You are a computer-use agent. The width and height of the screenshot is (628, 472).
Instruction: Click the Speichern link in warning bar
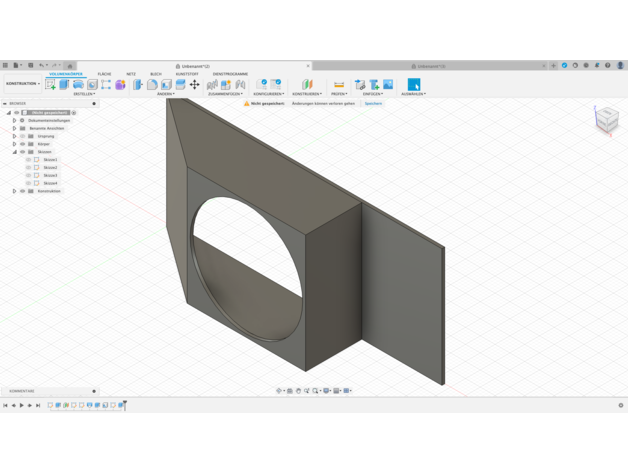(373, 103)
